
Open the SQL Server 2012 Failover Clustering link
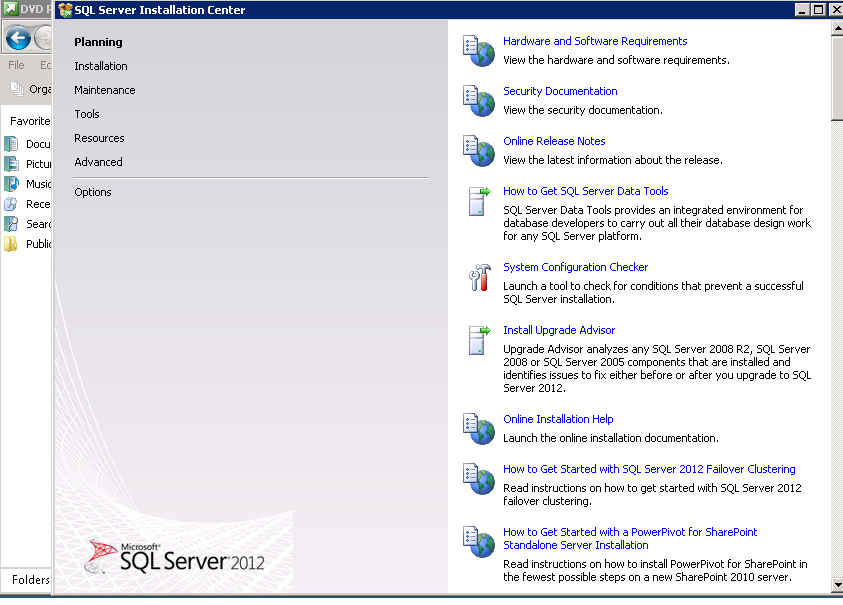pyautogui.click(x=649, y=469)
